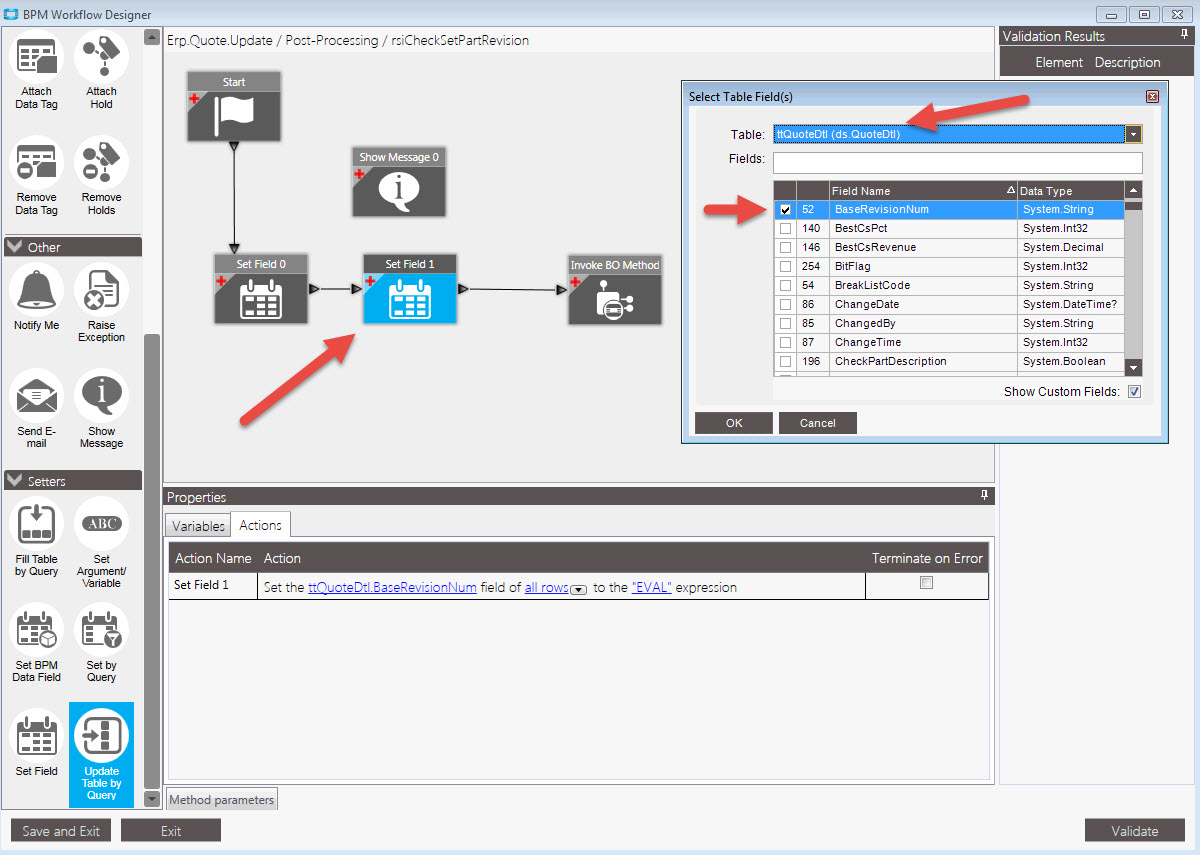
Task: Select the Set BPM Data Field icon
Action: click(x=37, y=631)
